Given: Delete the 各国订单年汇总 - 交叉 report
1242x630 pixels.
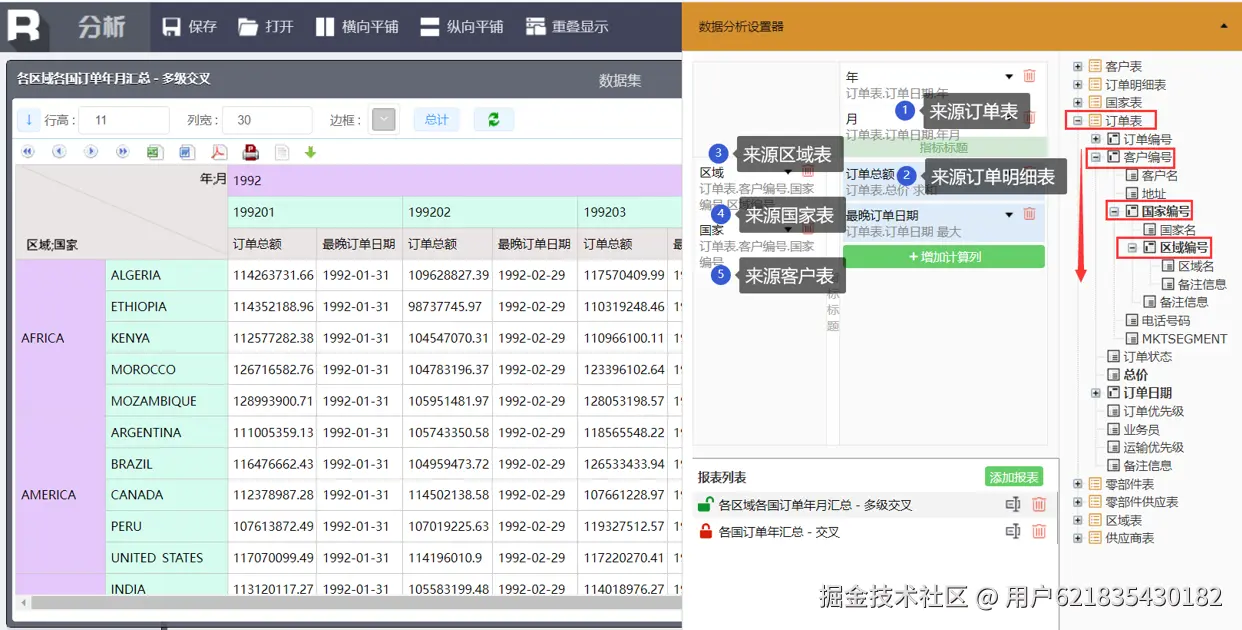Looking at the screenshot, I should point(1039,532).
